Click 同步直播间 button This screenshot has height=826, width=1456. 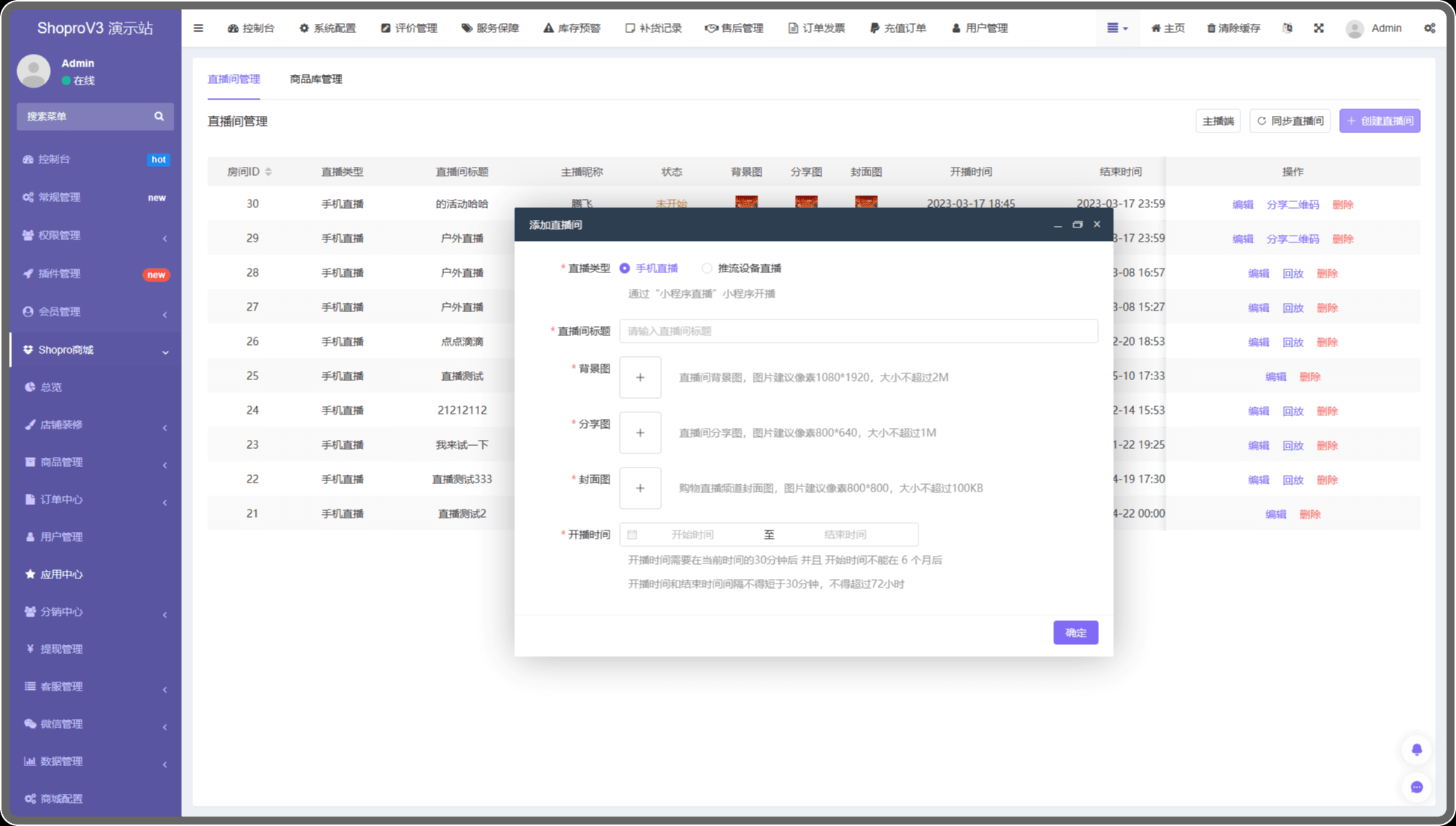point(1289,121)
